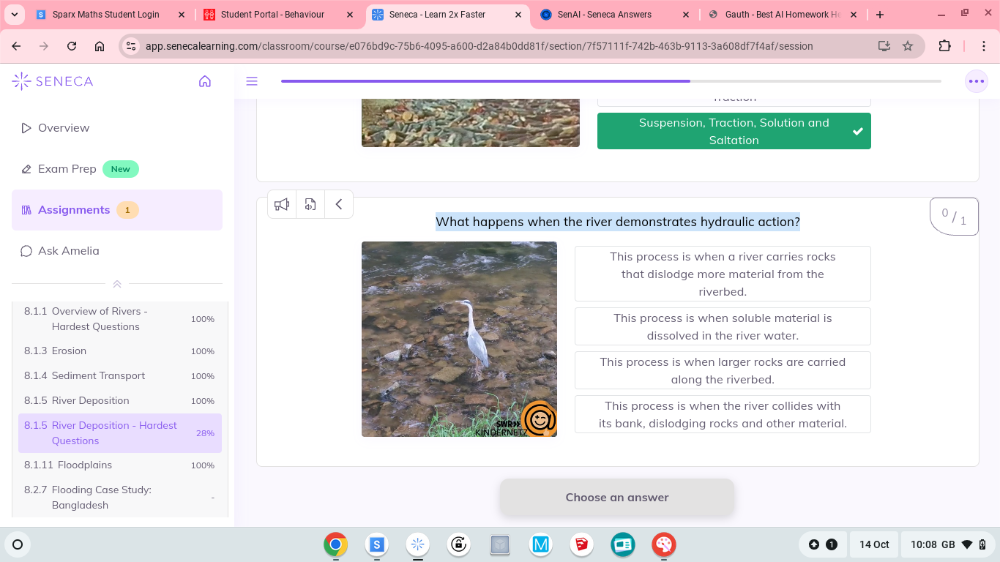The width and height of the screenshot is (1000, 562).
Task: Open the Assignments menu item
Action: pos(74,210)
